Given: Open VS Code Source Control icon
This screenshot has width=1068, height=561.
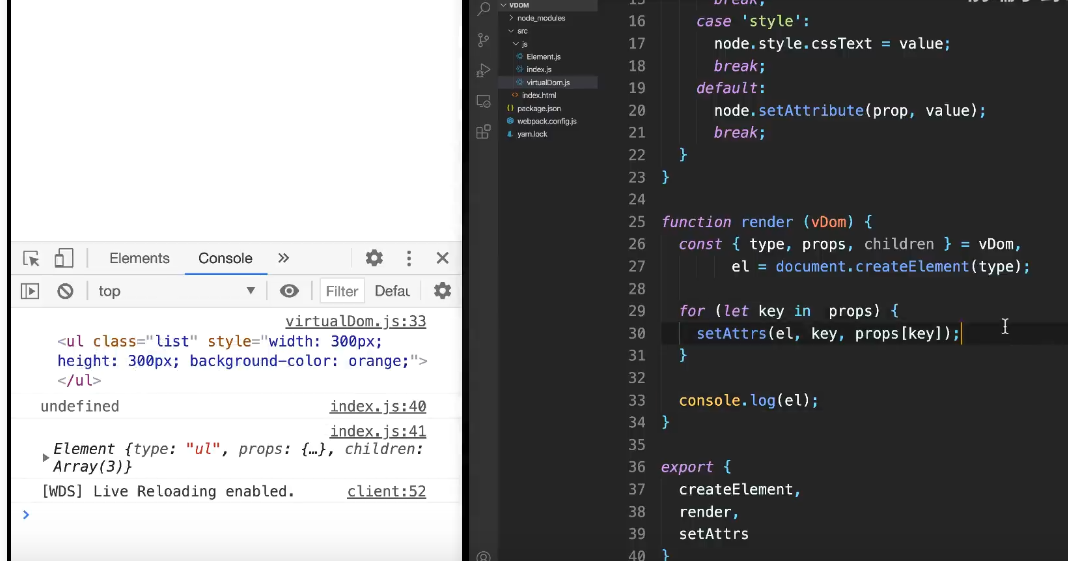Looking at the screenshot, I should tap(484, 39).
